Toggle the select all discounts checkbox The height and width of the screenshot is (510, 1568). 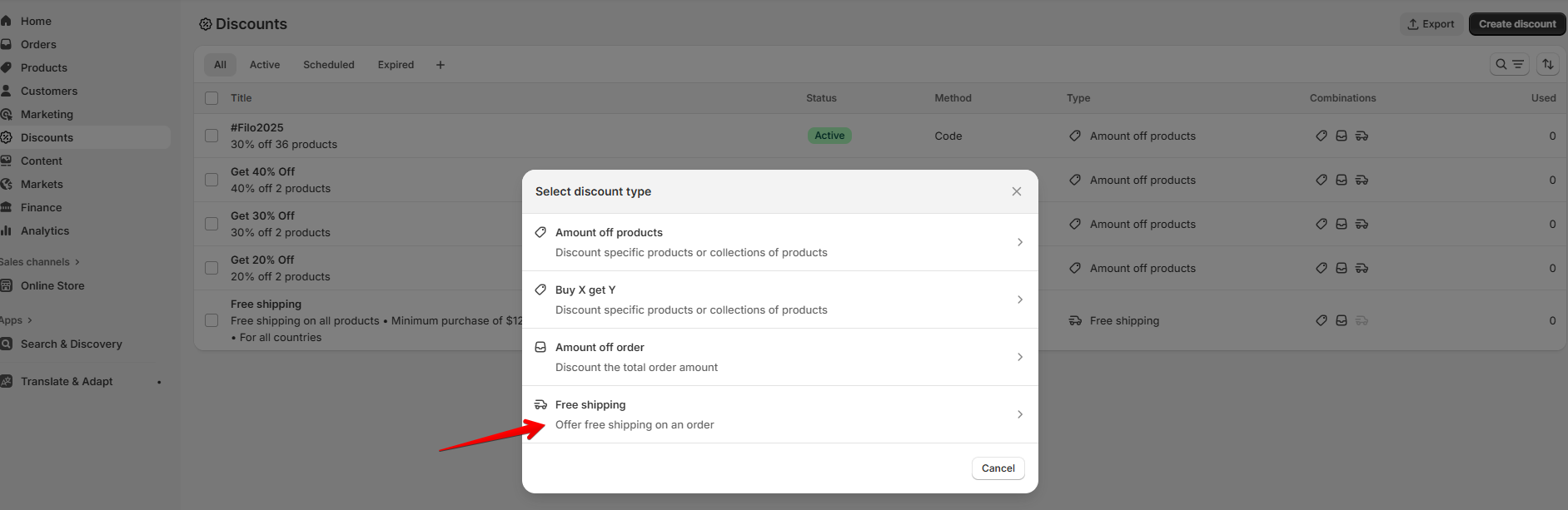point(212,98)
